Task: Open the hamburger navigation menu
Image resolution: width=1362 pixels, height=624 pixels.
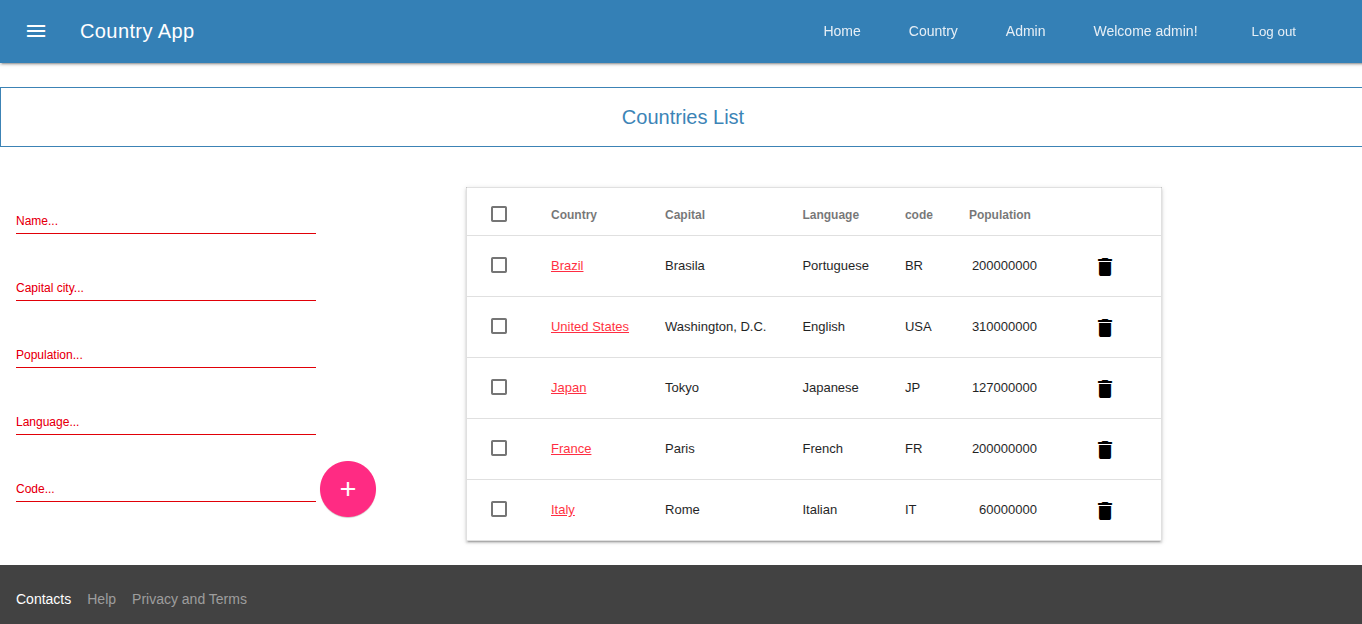Action: pos(36,31)
